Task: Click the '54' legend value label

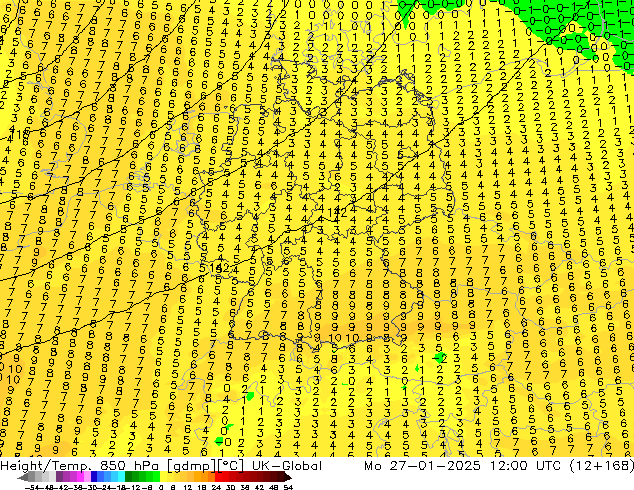Action: pos(288,487)
